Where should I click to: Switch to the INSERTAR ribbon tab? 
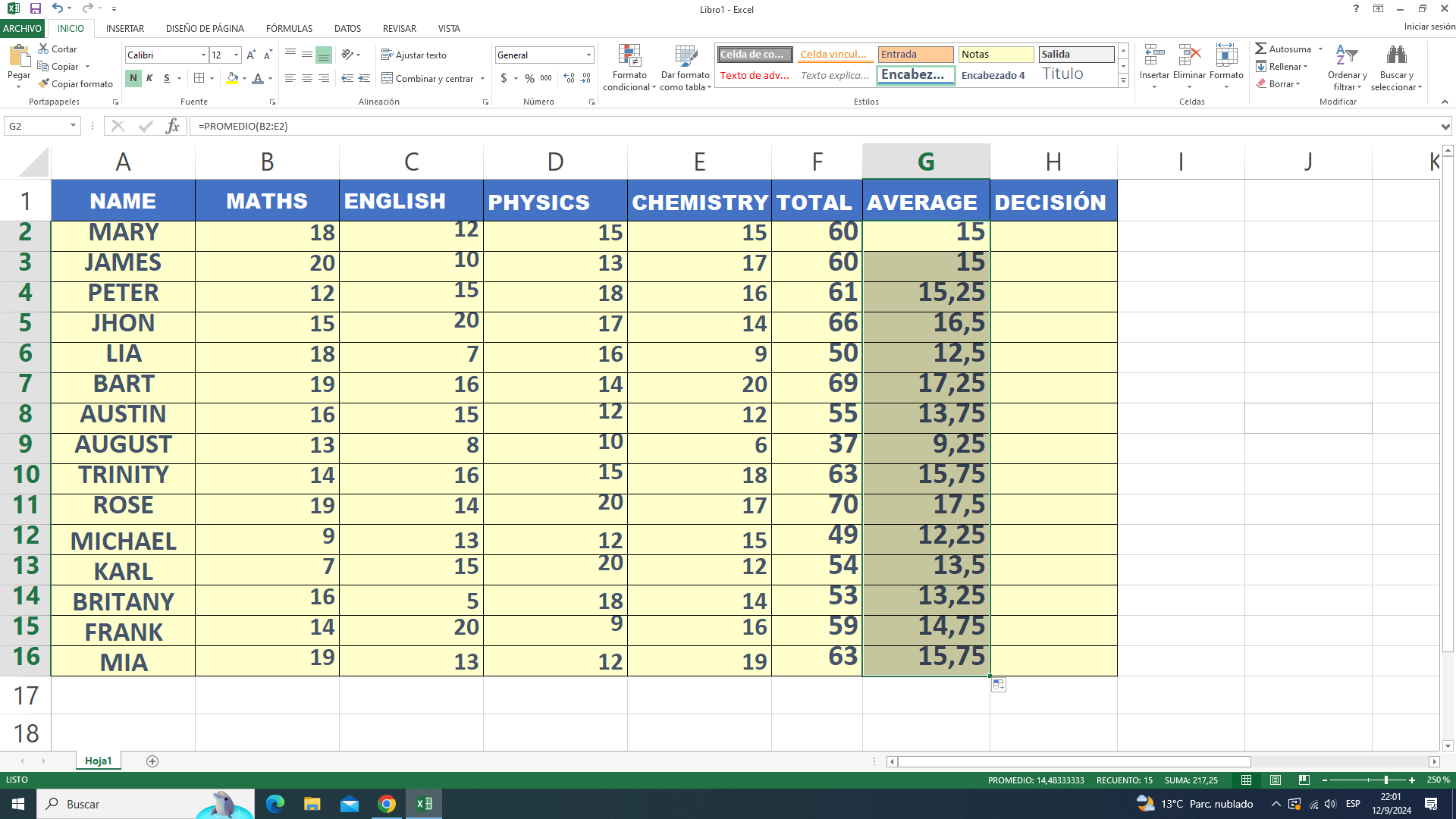click(x=125, y=29)
